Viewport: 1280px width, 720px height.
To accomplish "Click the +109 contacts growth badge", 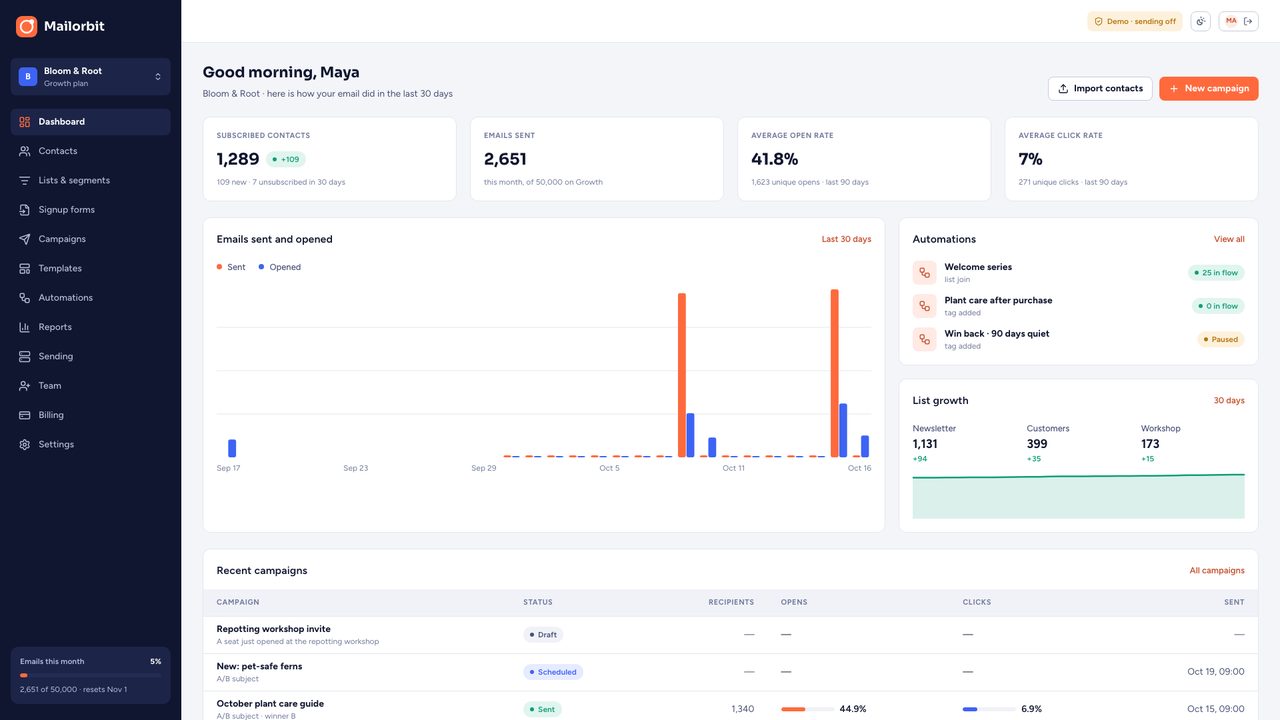I will point(286,159).
